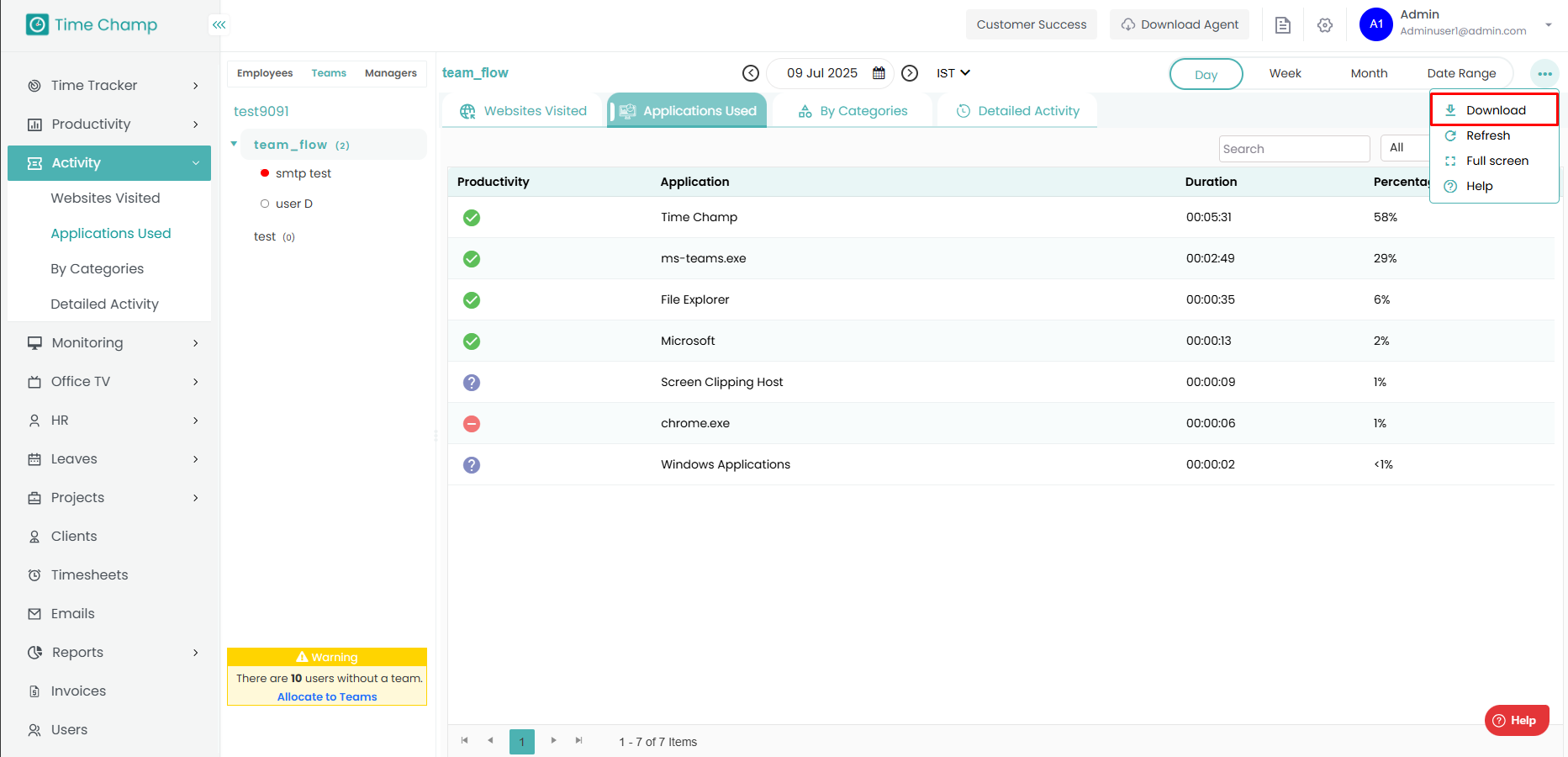Switch to Week view
The width and height of the screenshot is (1568, 757).
(x=1285, y=74)
